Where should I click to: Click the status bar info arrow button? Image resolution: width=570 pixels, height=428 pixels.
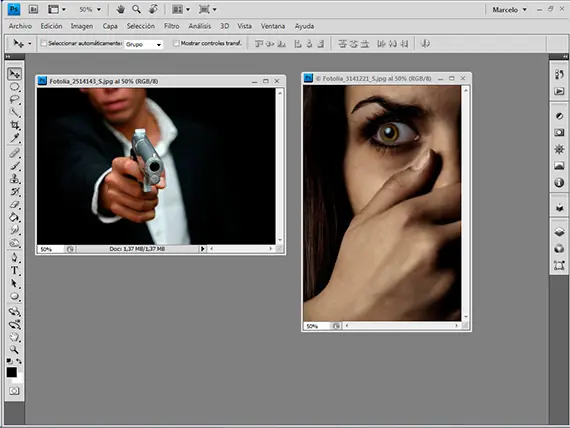[x=202, y=249]
